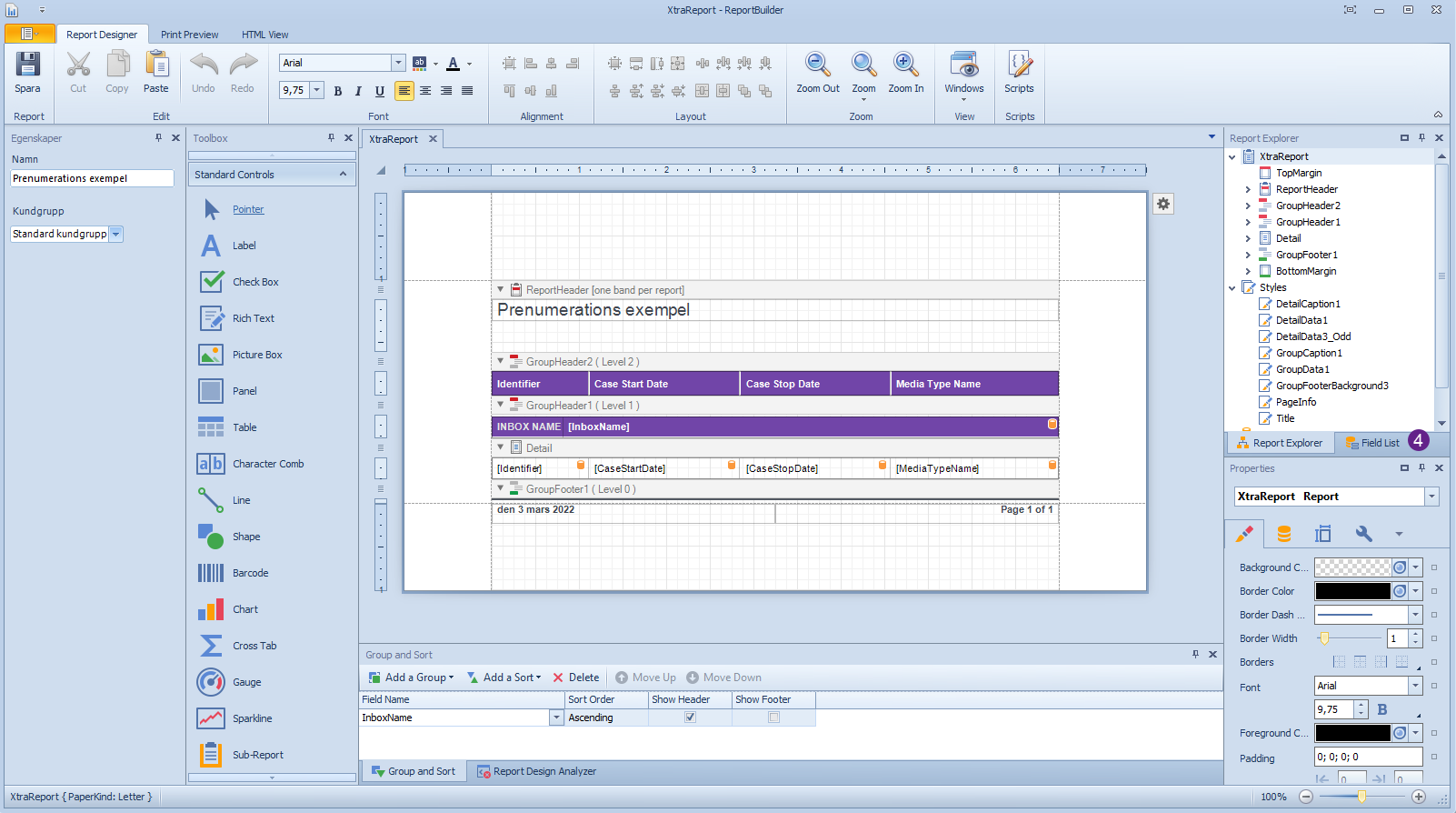Toggle bold formatting in the ribbon
Screen dimensions: 1456x813
click(338, 91)
